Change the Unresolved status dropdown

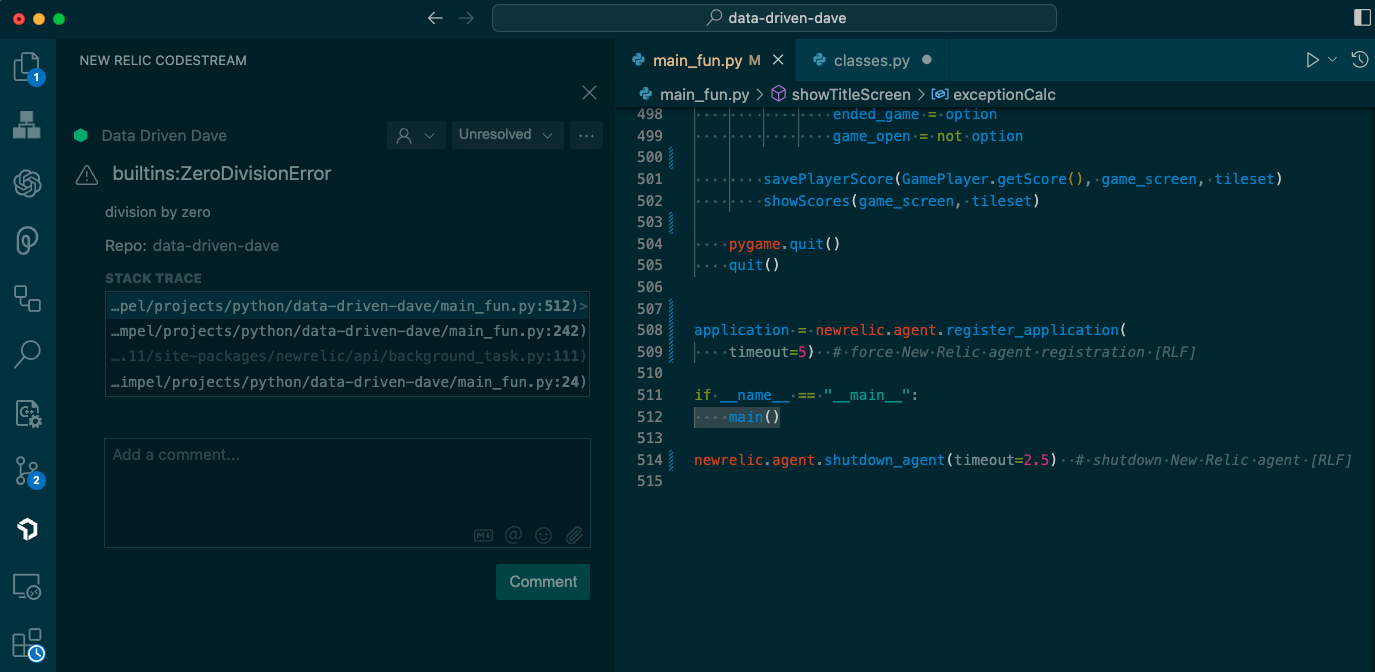507,134
